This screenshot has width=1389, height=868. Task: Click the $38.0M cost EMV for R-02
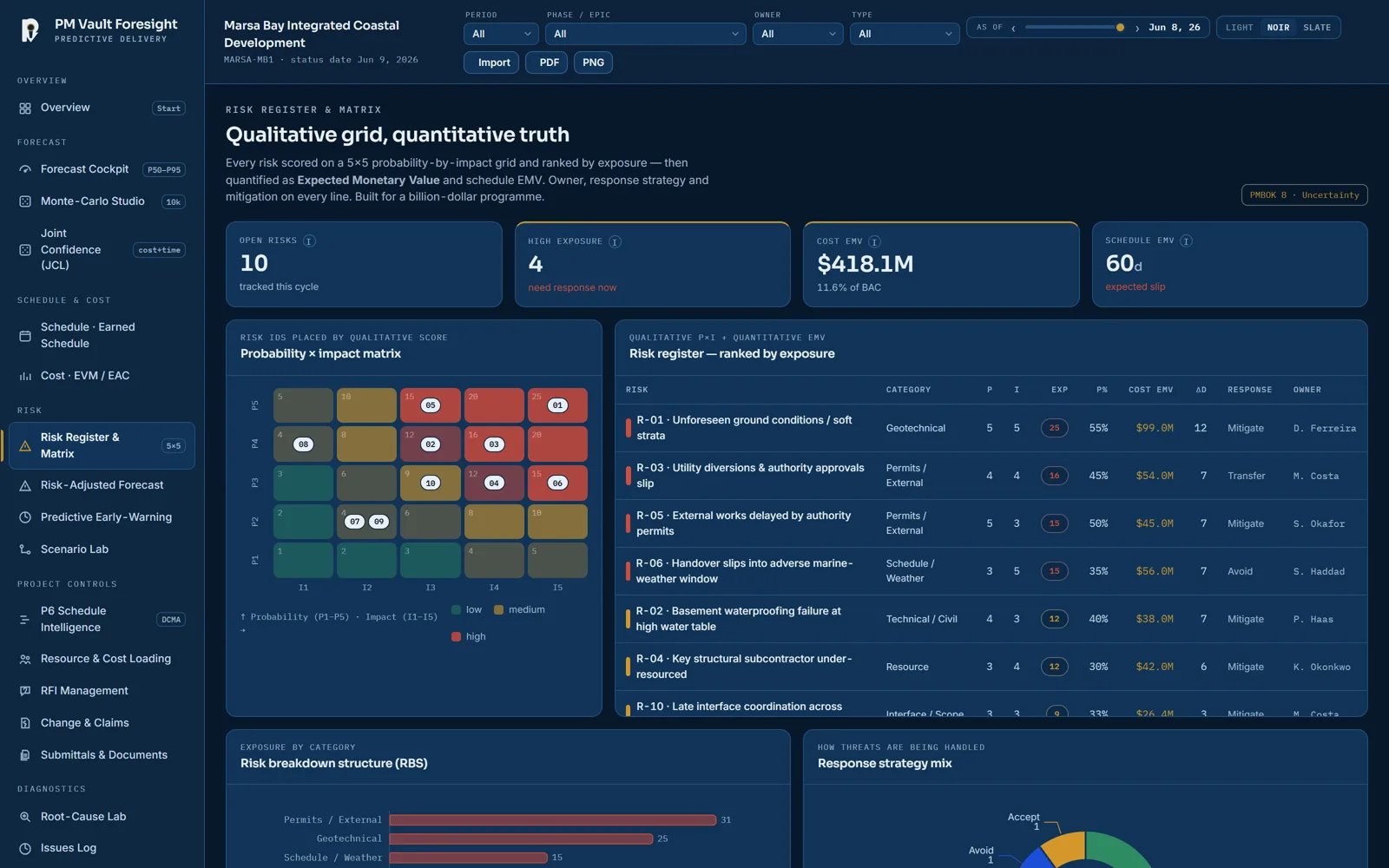[1155, 620]
